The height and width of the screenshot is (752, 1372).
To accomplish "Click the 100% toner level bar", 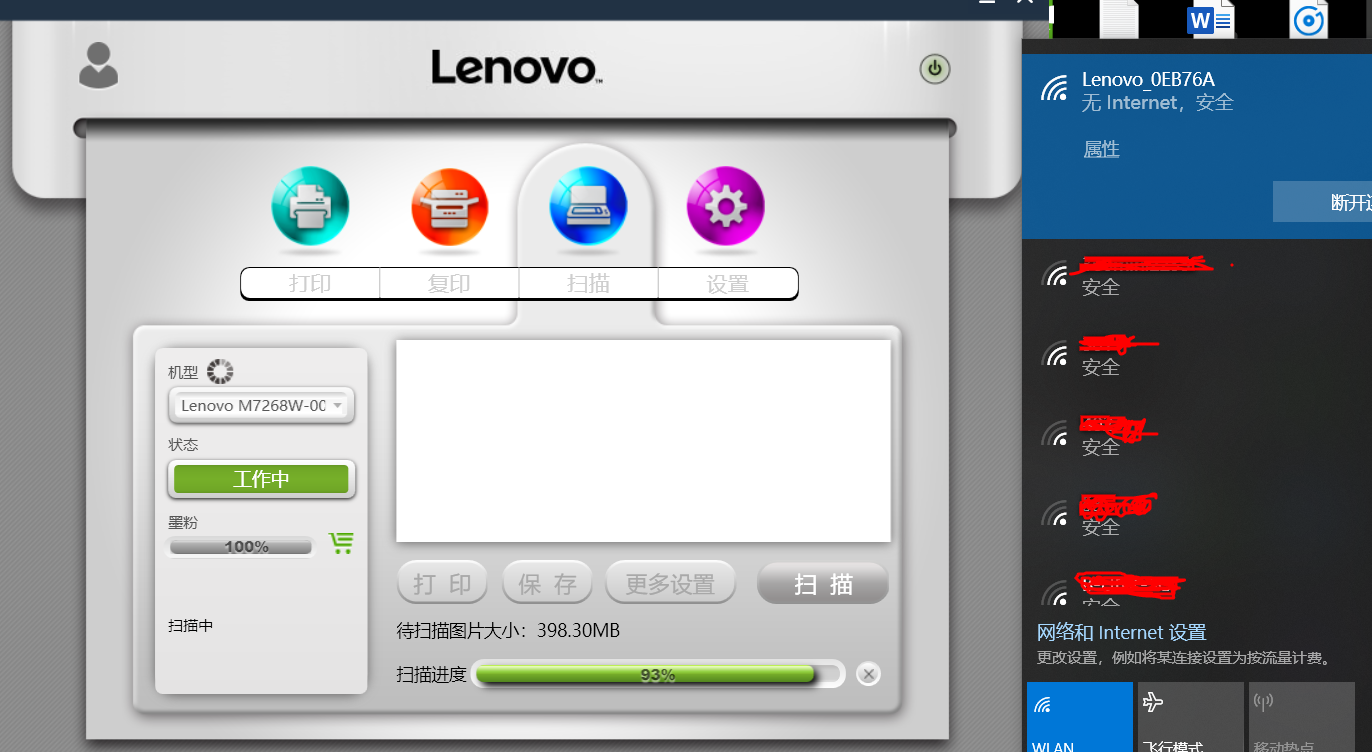I will [x=241, y=547].
